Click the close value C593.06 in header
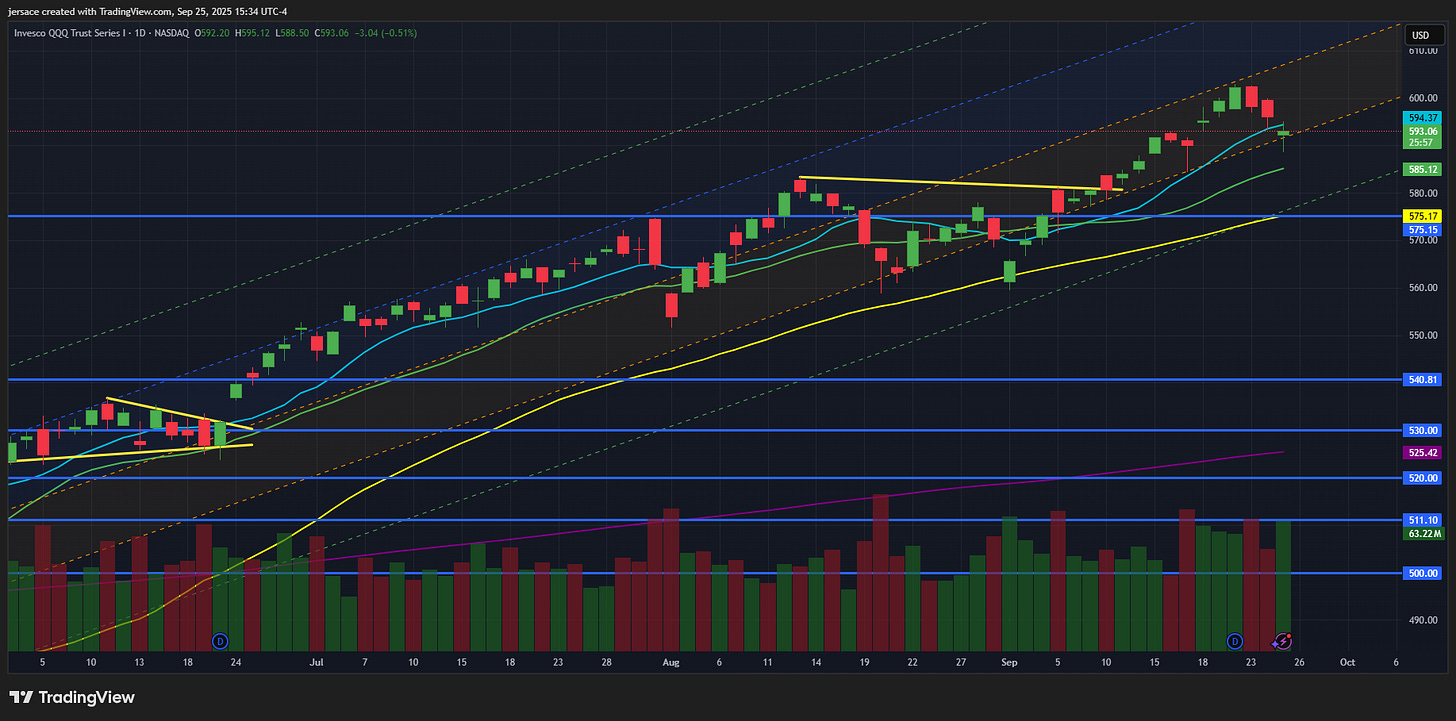 pyautogui.click(x=332, y=33)
